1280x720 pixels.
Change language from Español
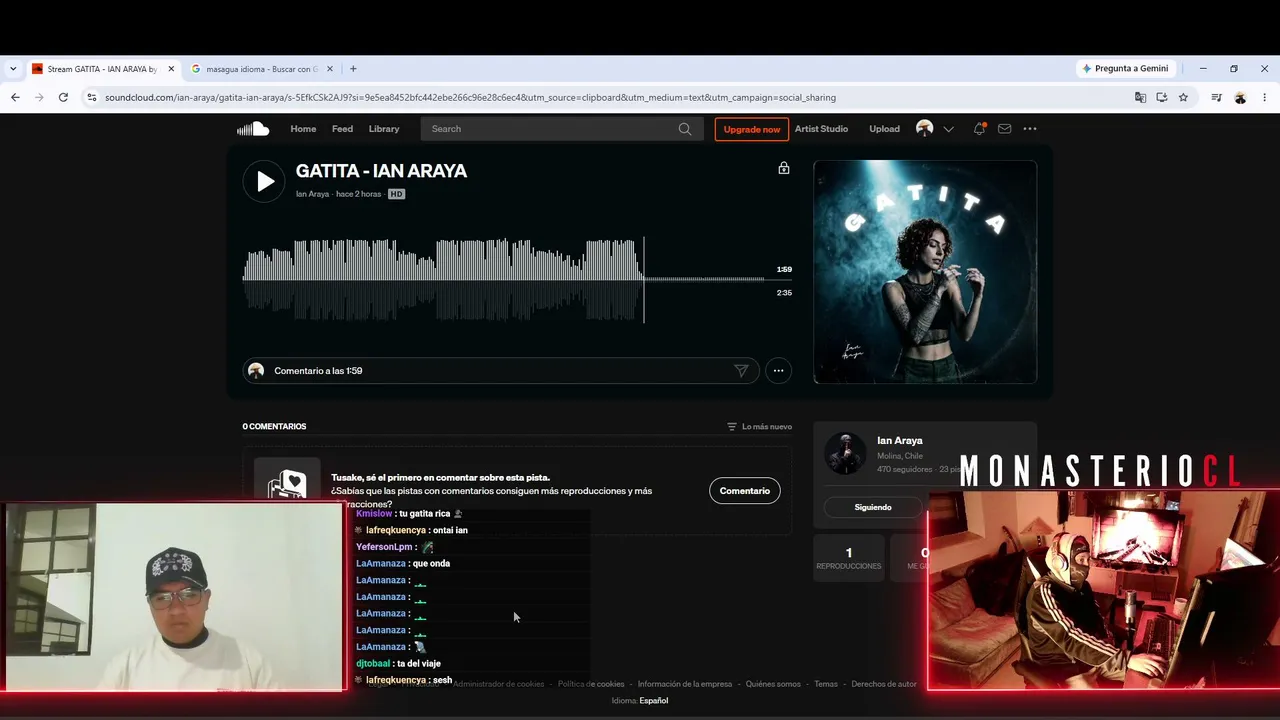click(654, 701)
